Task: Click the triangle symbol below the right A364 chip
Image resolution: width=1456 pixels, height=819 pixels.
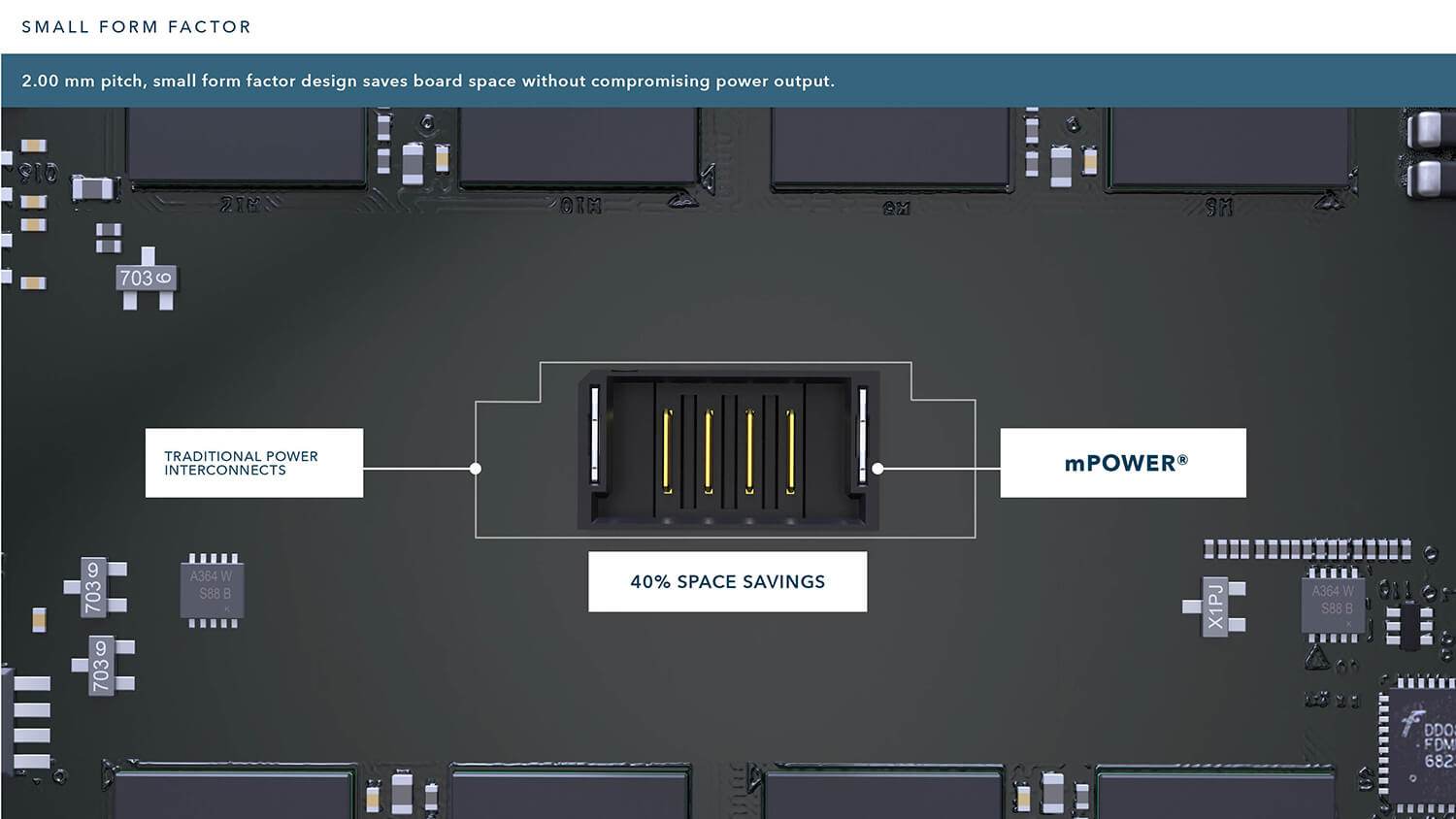Action: (x=1316, y=658)
